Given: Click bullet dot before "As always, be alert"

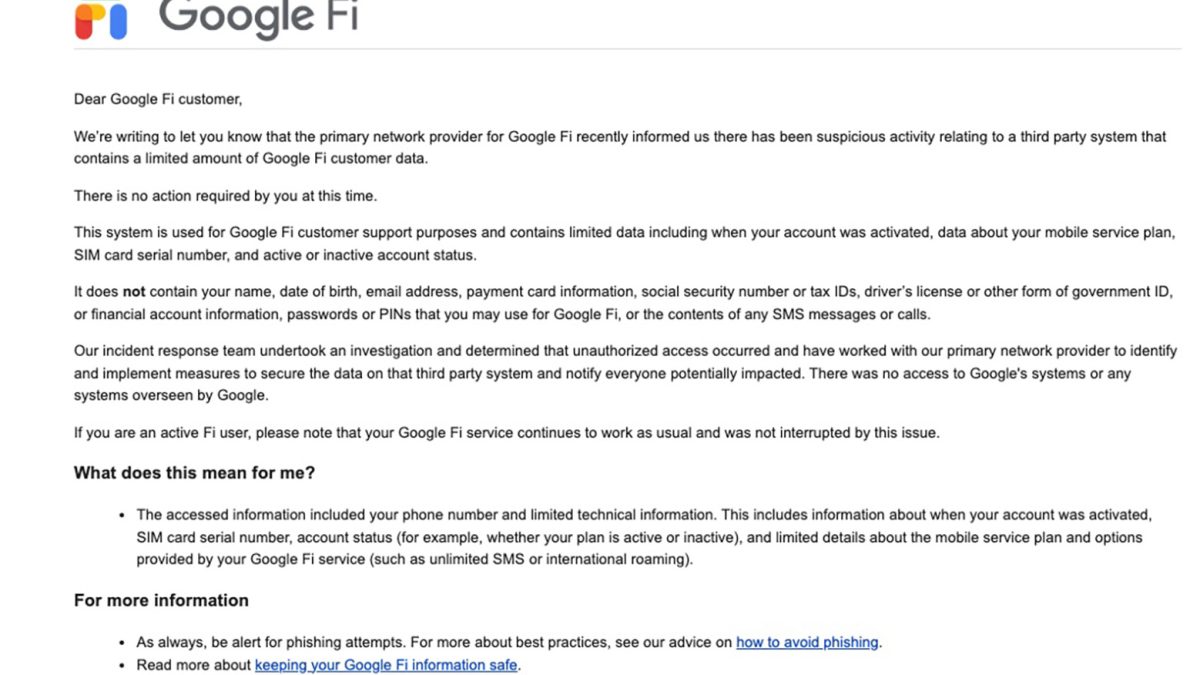Looking at the screenshot, I should pos(122,642).
